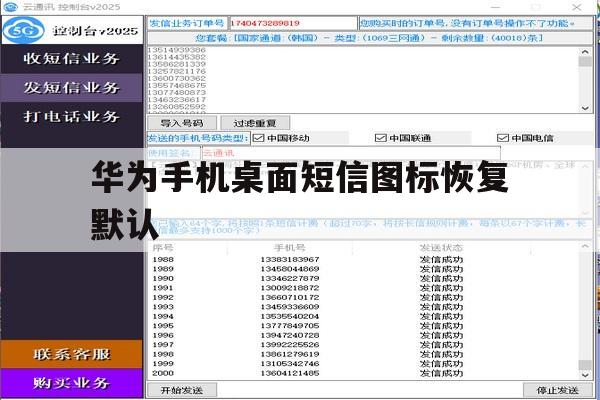Click 导入号码 import button

click(x=182, y=123)
